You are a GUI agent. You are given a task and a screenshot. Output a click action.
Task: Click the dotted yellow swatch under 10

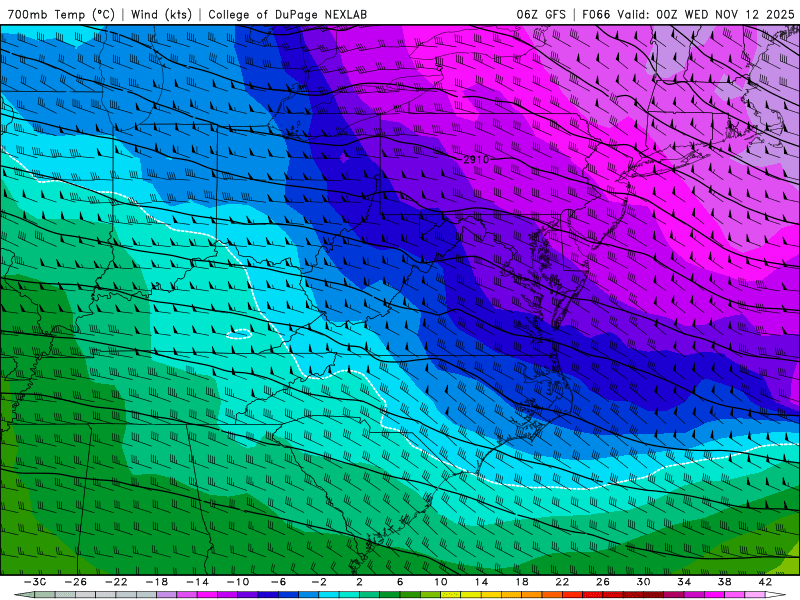[x=451, y=595]
